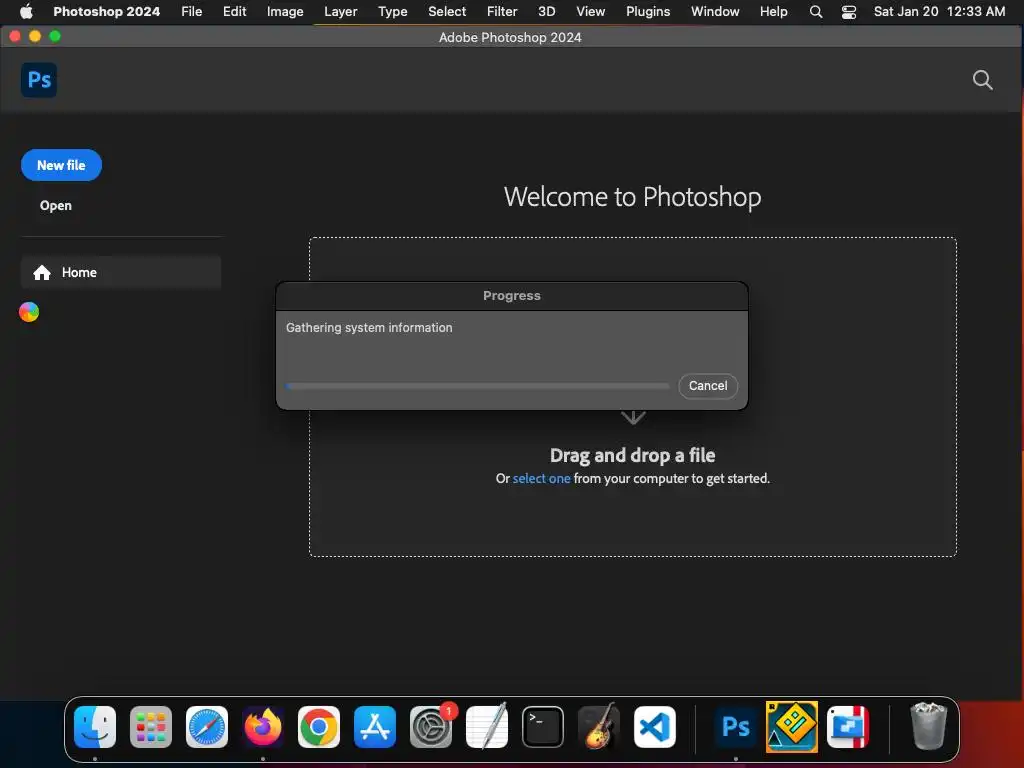
Task: Open the search magnifier in Photoshop header
Action: [982, 80]
